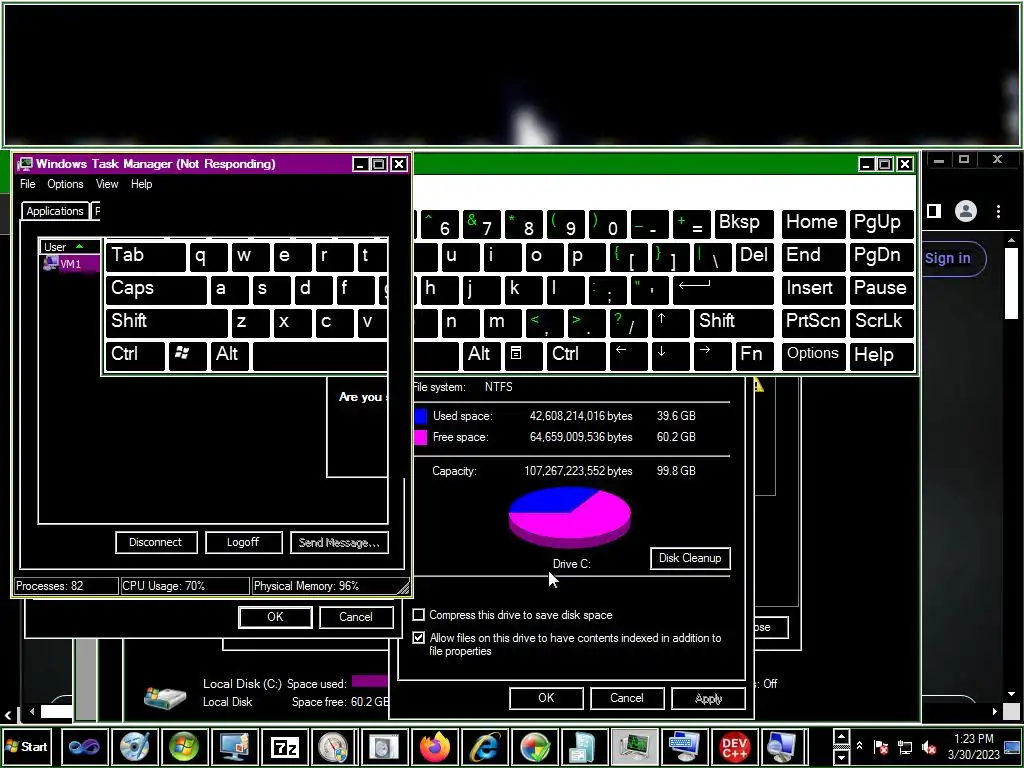
Task: Open Firefox from the taskbar
Action: point(434,746)
